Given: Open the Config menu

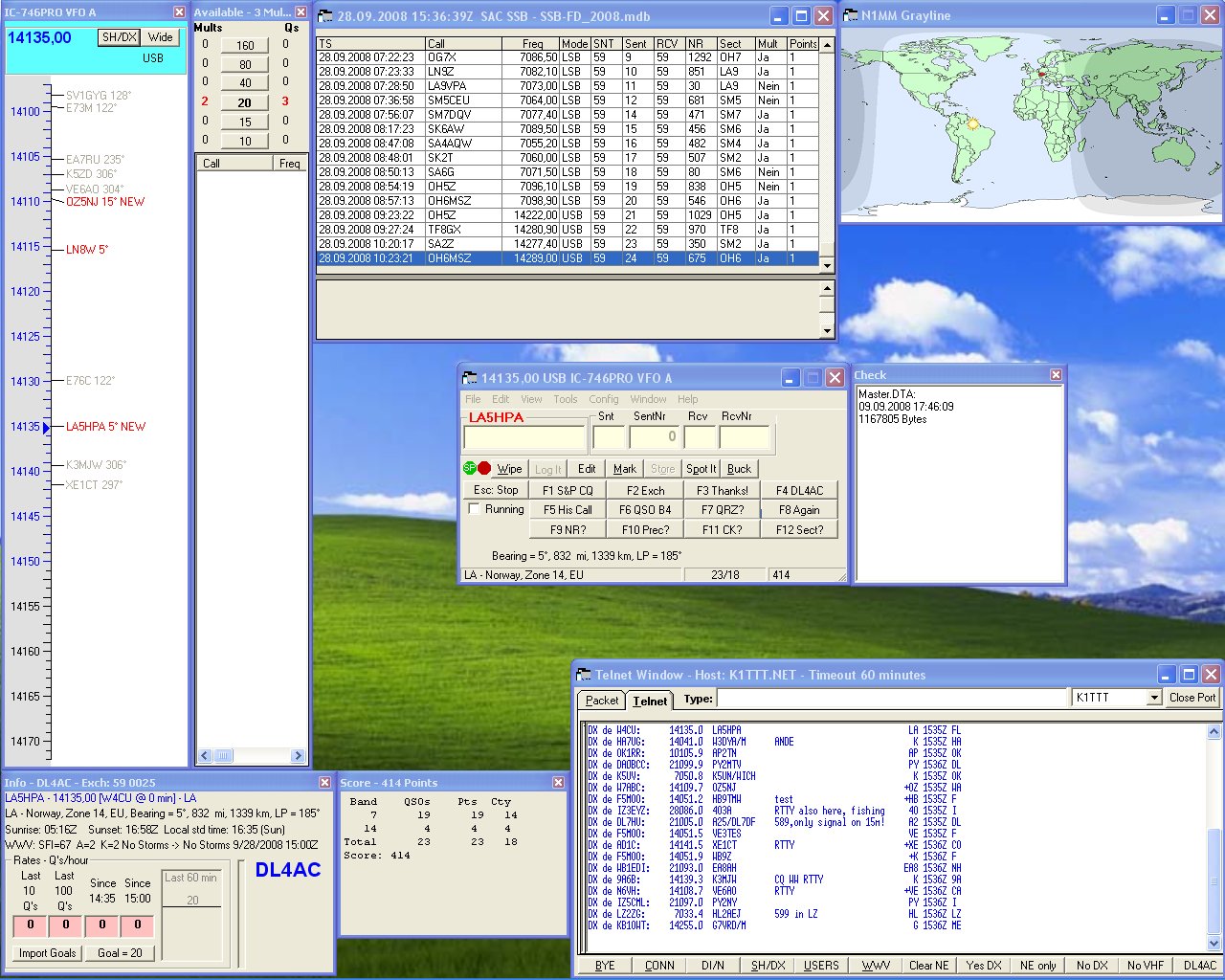Looking at the screenshot, I should [603, 399].
